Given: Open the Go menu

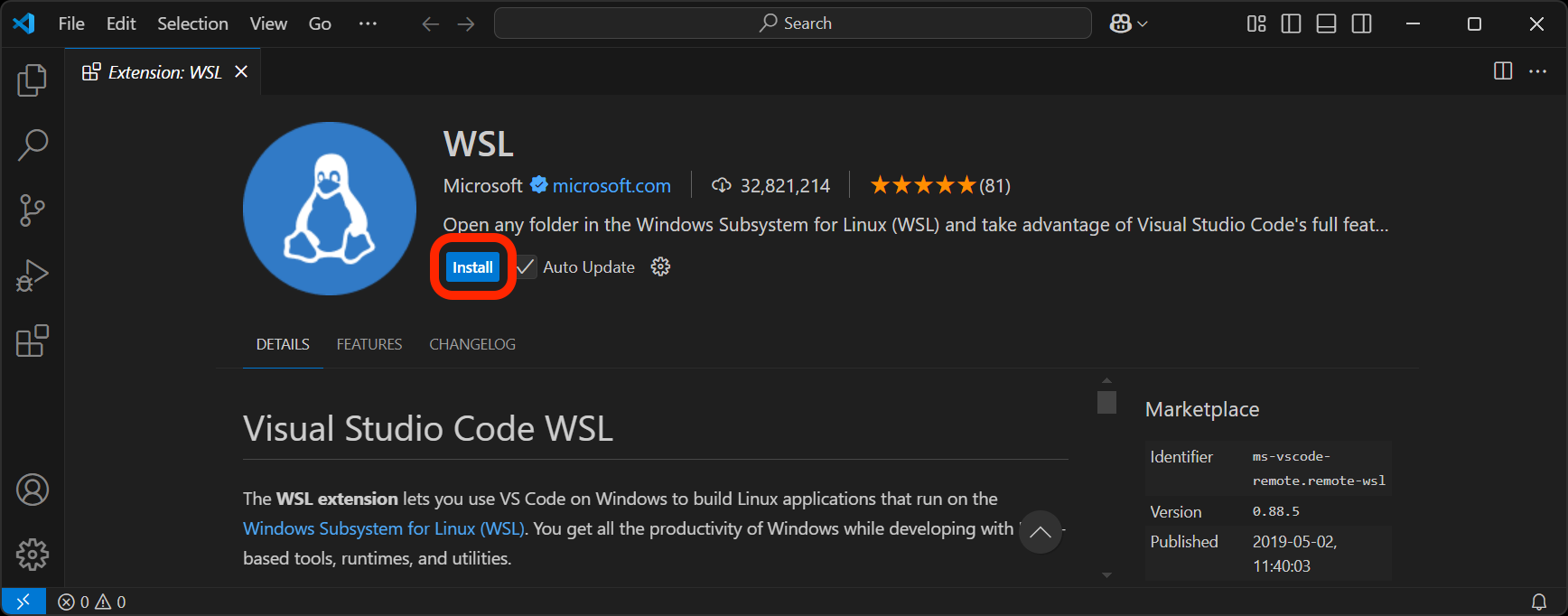Looking at the screenshot, I should pos(320,23).
